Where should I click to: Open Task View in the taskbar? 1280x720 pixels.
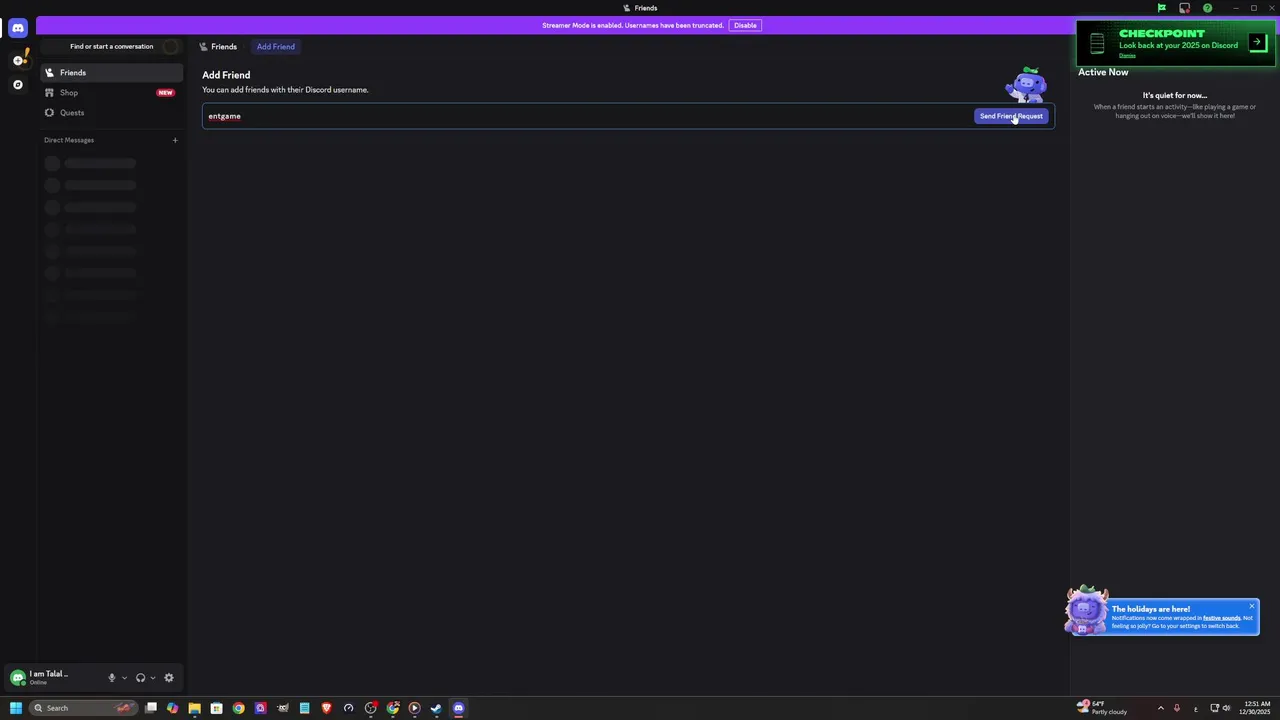151,708
